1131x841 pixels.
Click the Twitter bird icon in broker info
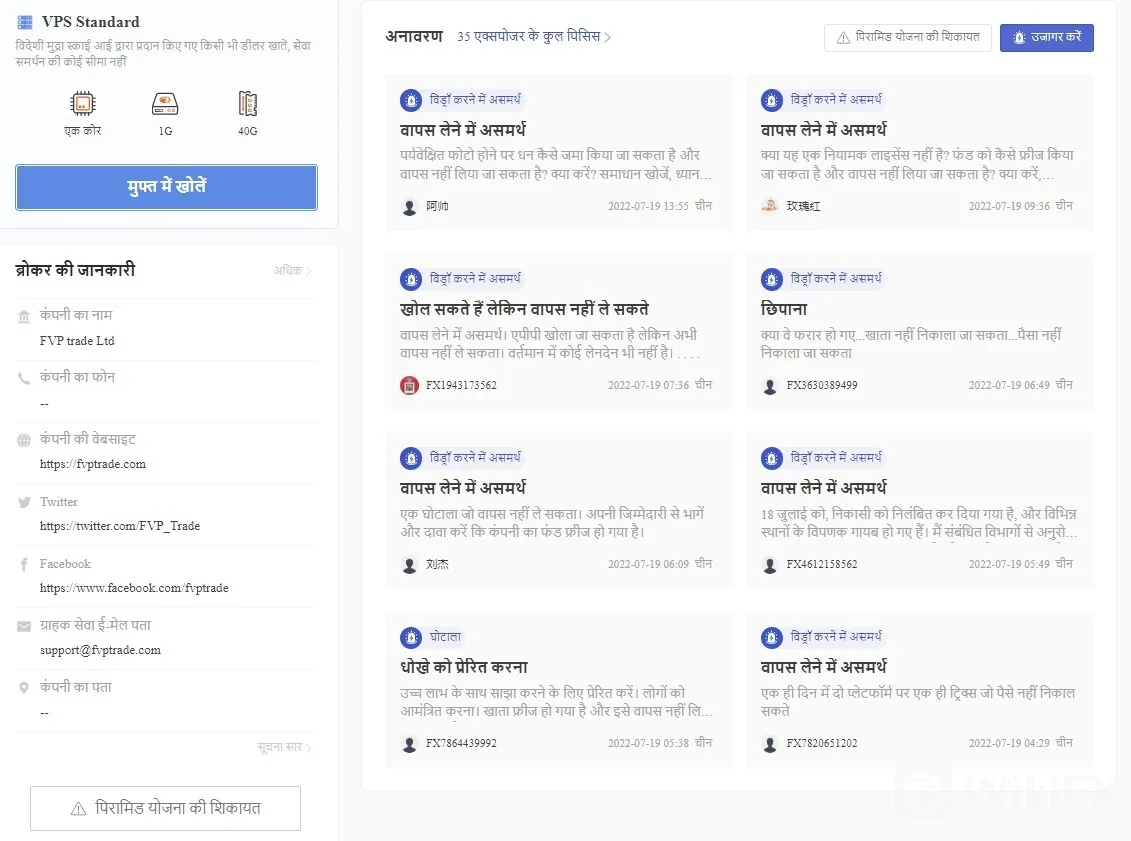25,502
